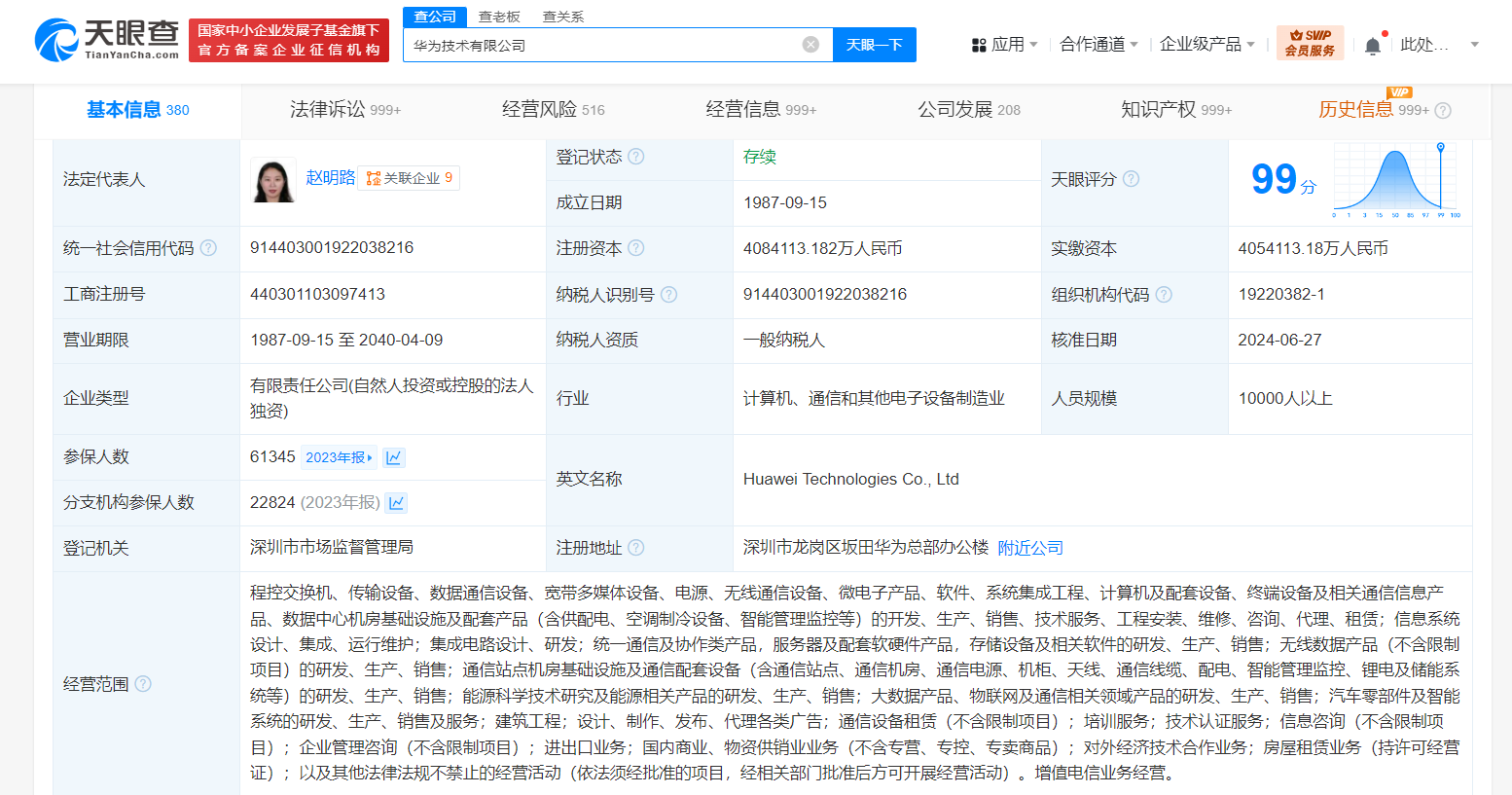Open the SVIP 会员服务 badge
The image size is (1512, 795).
pos(1310,43)
